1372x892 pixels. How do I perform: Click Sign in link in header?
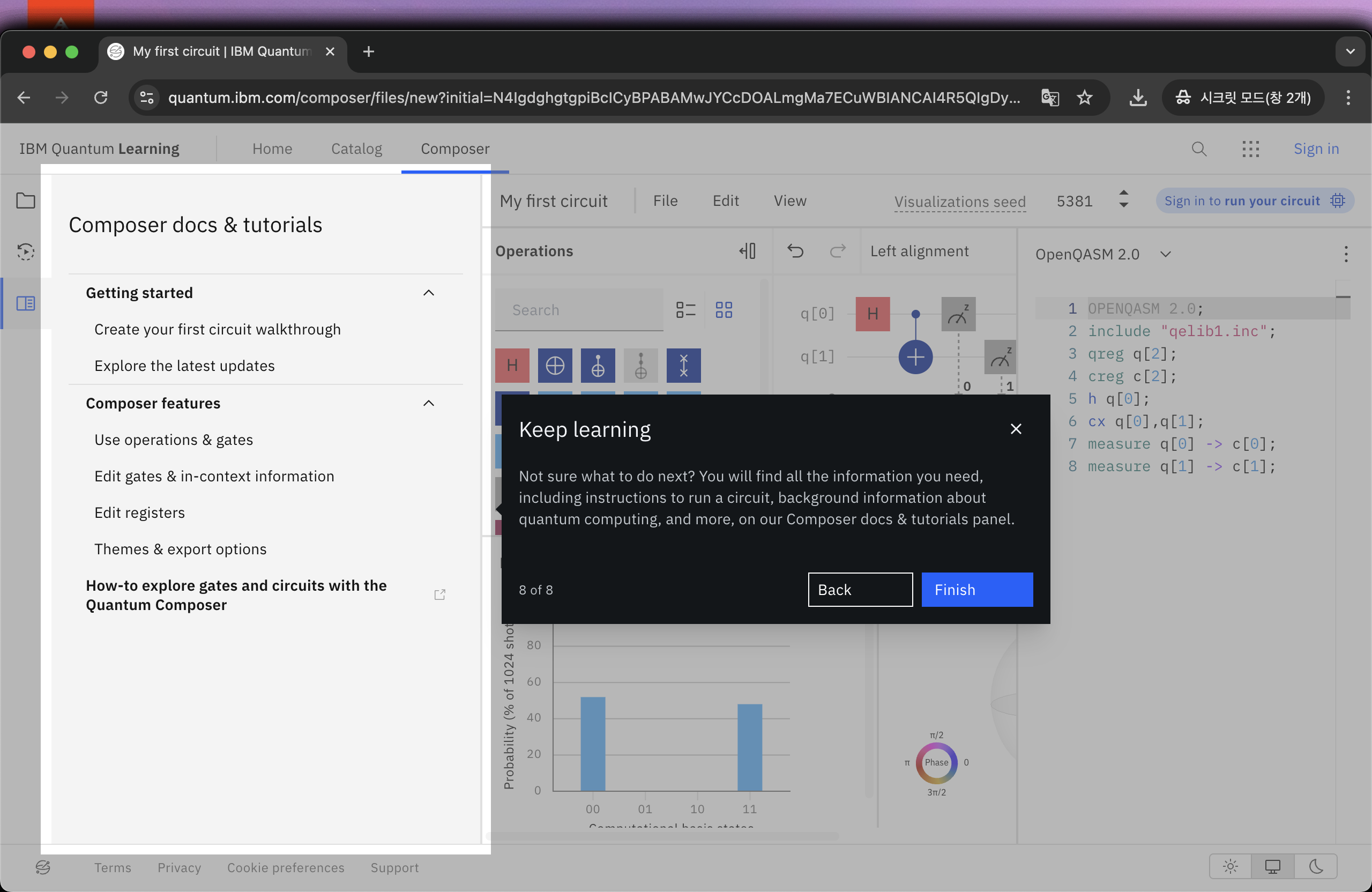click(1316, 149)
